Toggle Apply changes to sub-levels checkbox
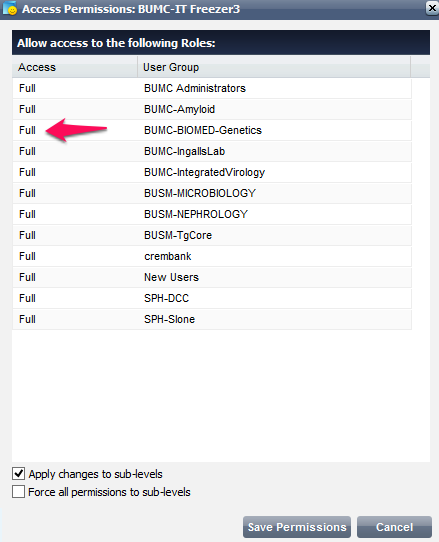Viewport: 439px width, 542px height. click(18, 474)
